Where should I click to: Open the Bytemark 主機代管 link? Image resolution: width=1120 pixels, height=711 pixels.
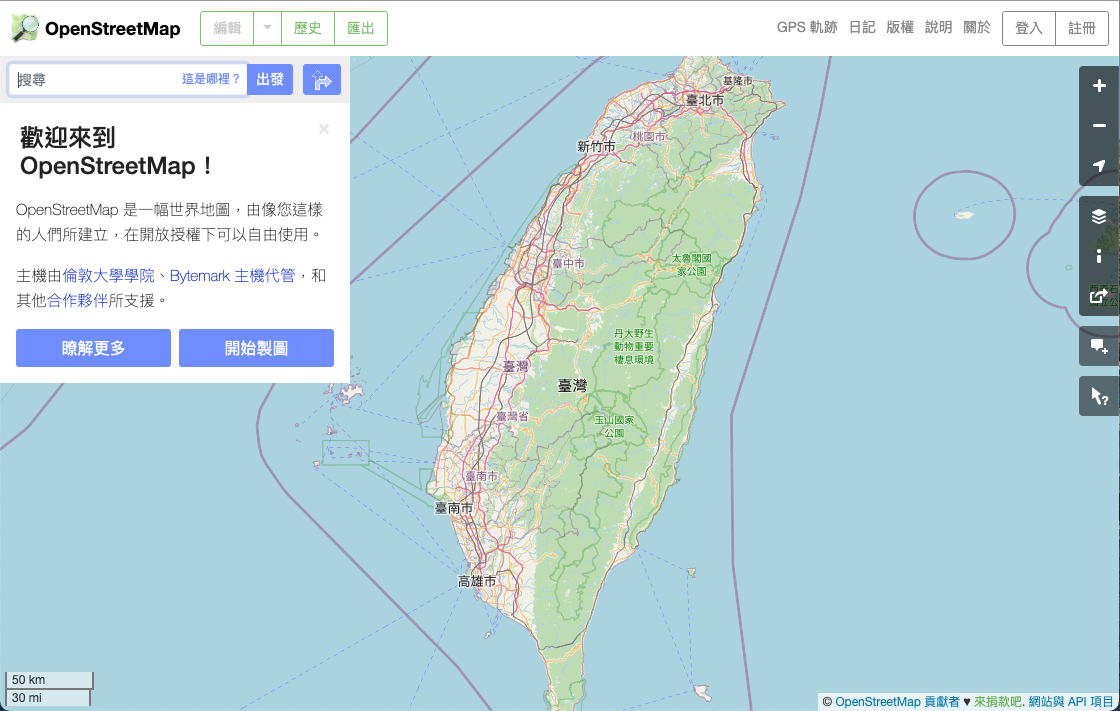(232, 276)
